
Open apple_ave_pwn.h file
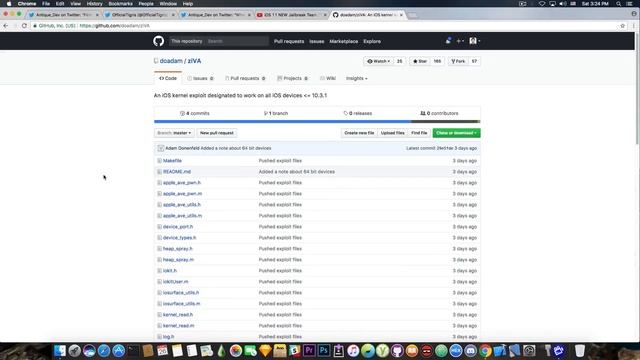click(182, 183)
